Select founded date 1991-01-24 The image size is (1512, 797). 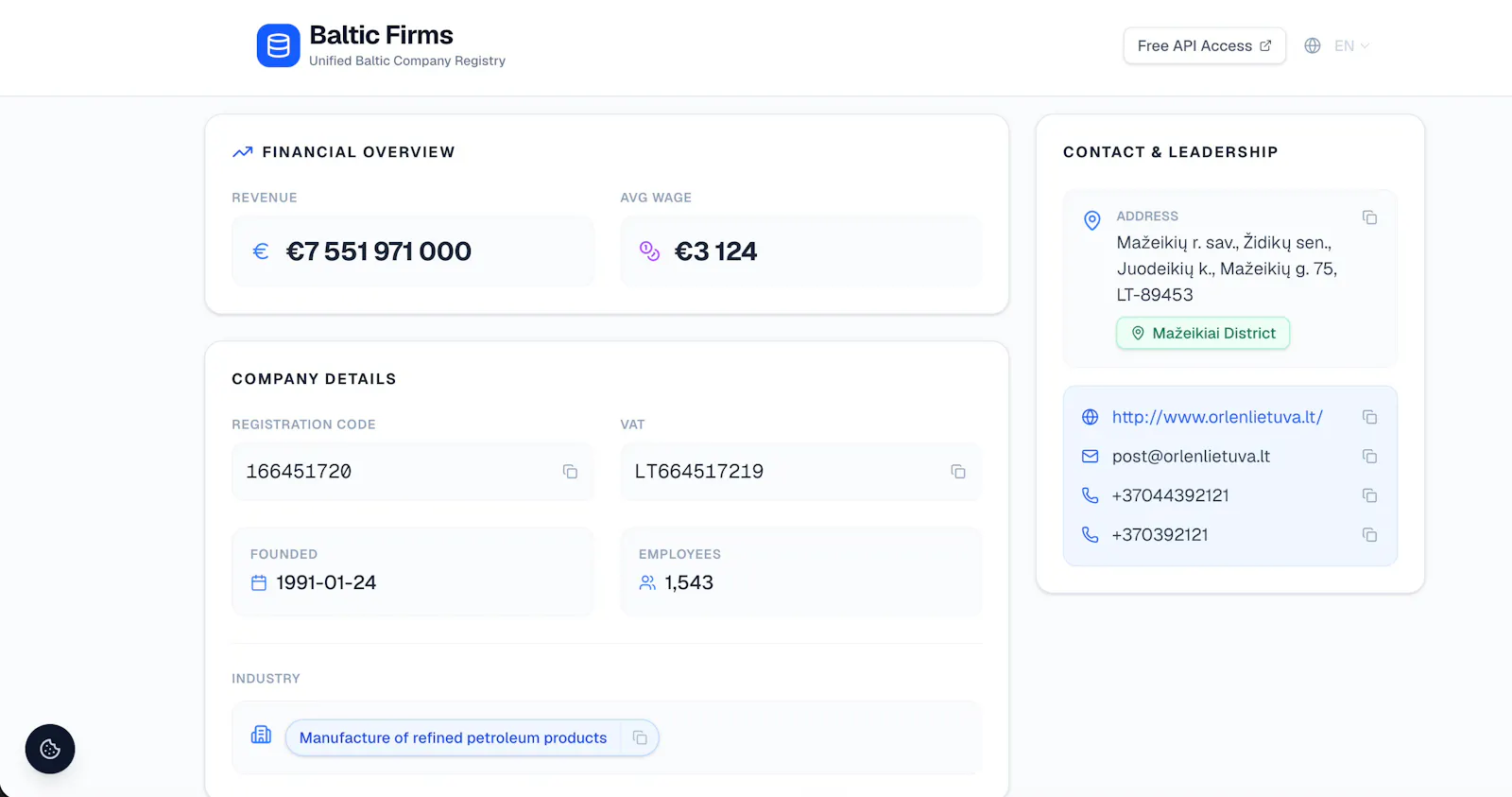(326, 583)
